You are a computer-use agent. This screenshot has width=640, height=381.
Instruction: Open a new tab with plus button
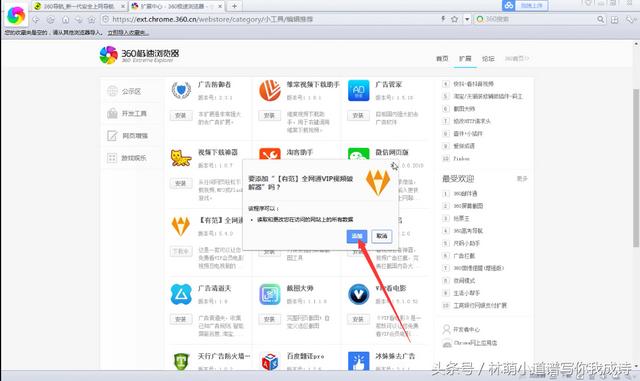[x=234, y=6]
